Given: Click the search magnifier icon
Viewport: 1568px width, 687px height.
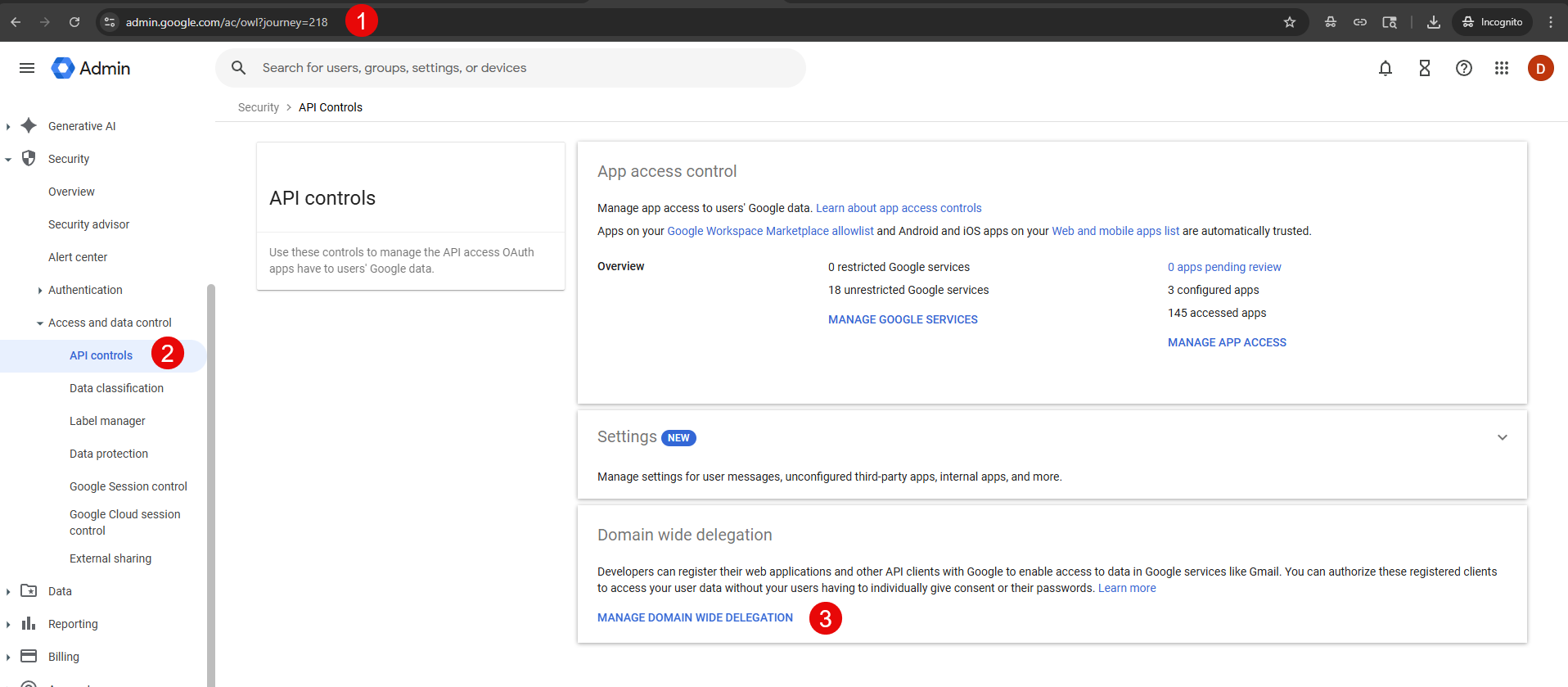Looking at the screenshot, I should [x=239, y=68].
